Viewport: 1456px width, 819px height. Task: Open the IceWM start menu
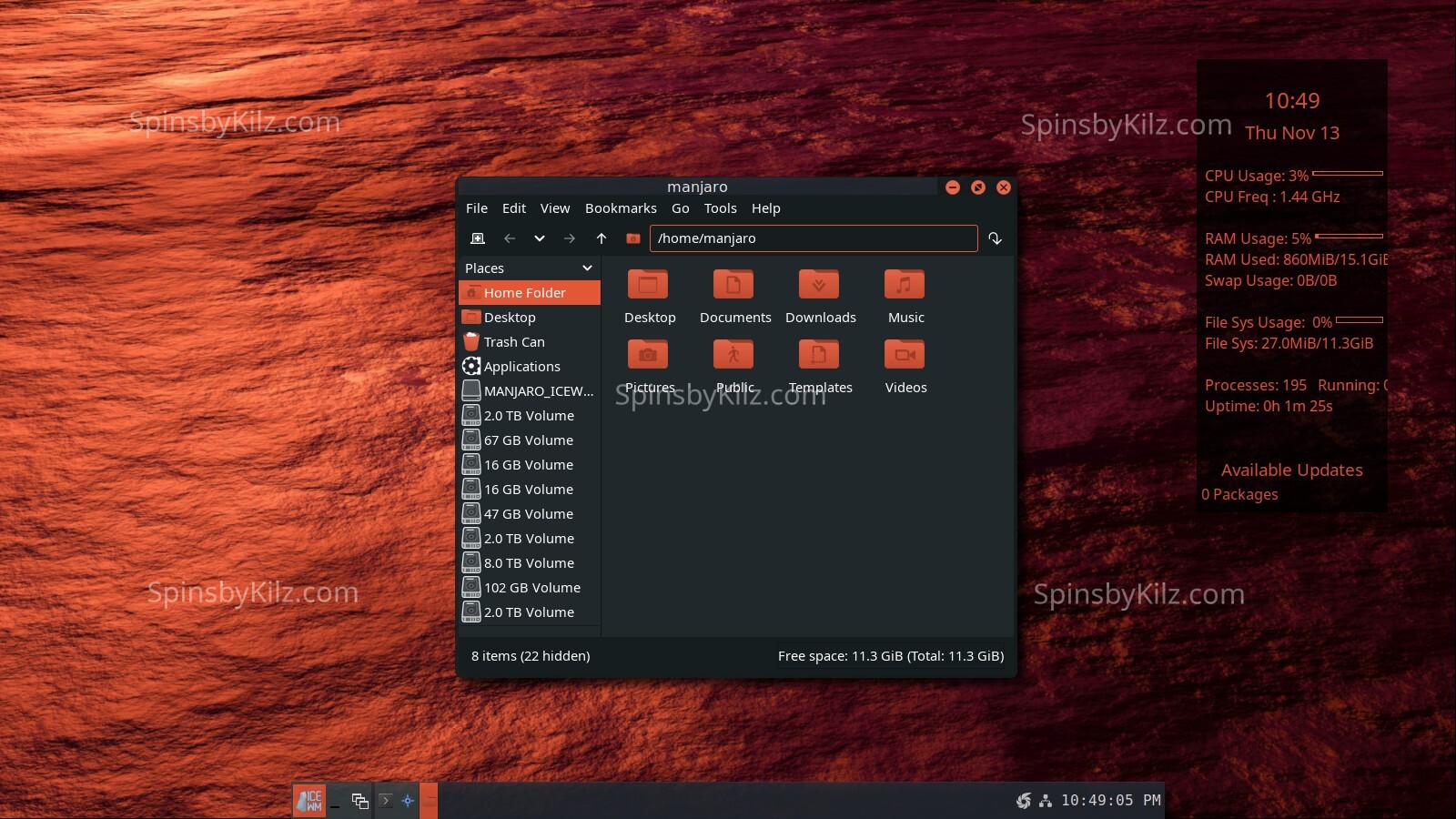tap(309, 801)
